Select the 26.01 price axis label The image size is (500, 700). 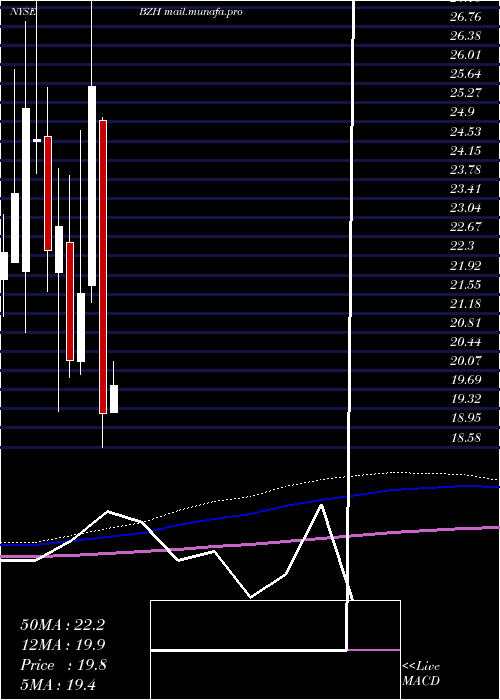[465, 55]
